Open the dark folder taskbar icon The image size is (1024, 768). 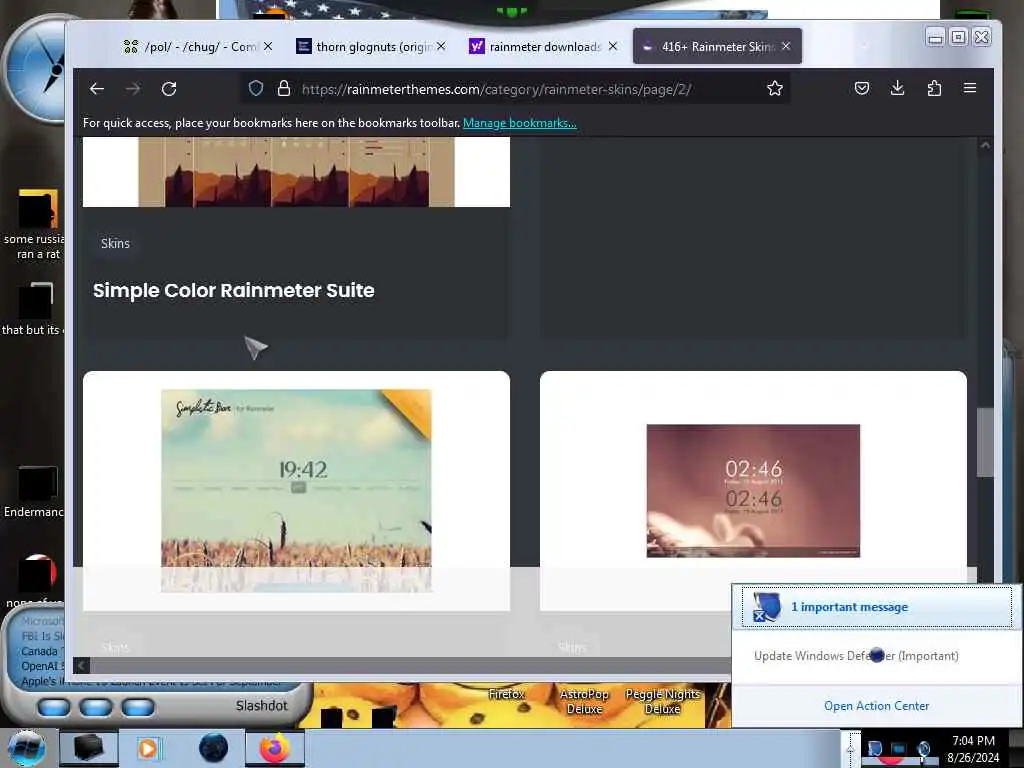tap(89, 748)
